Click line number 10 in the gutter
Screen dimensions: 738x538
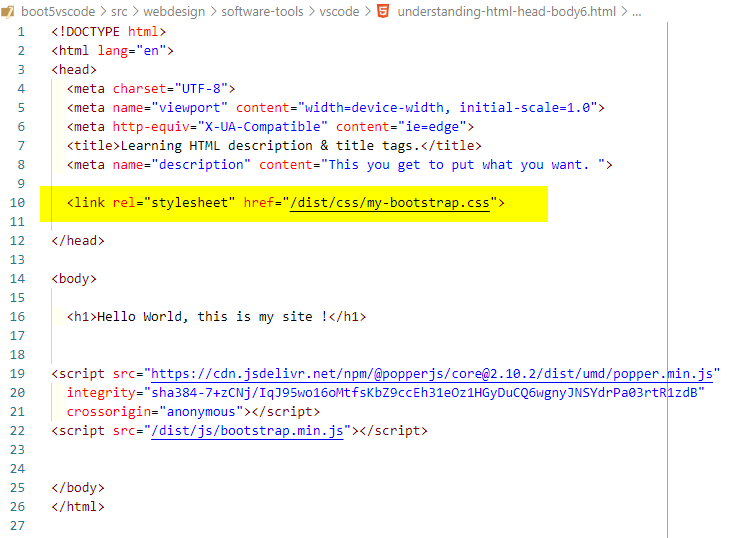pos(17,203)
